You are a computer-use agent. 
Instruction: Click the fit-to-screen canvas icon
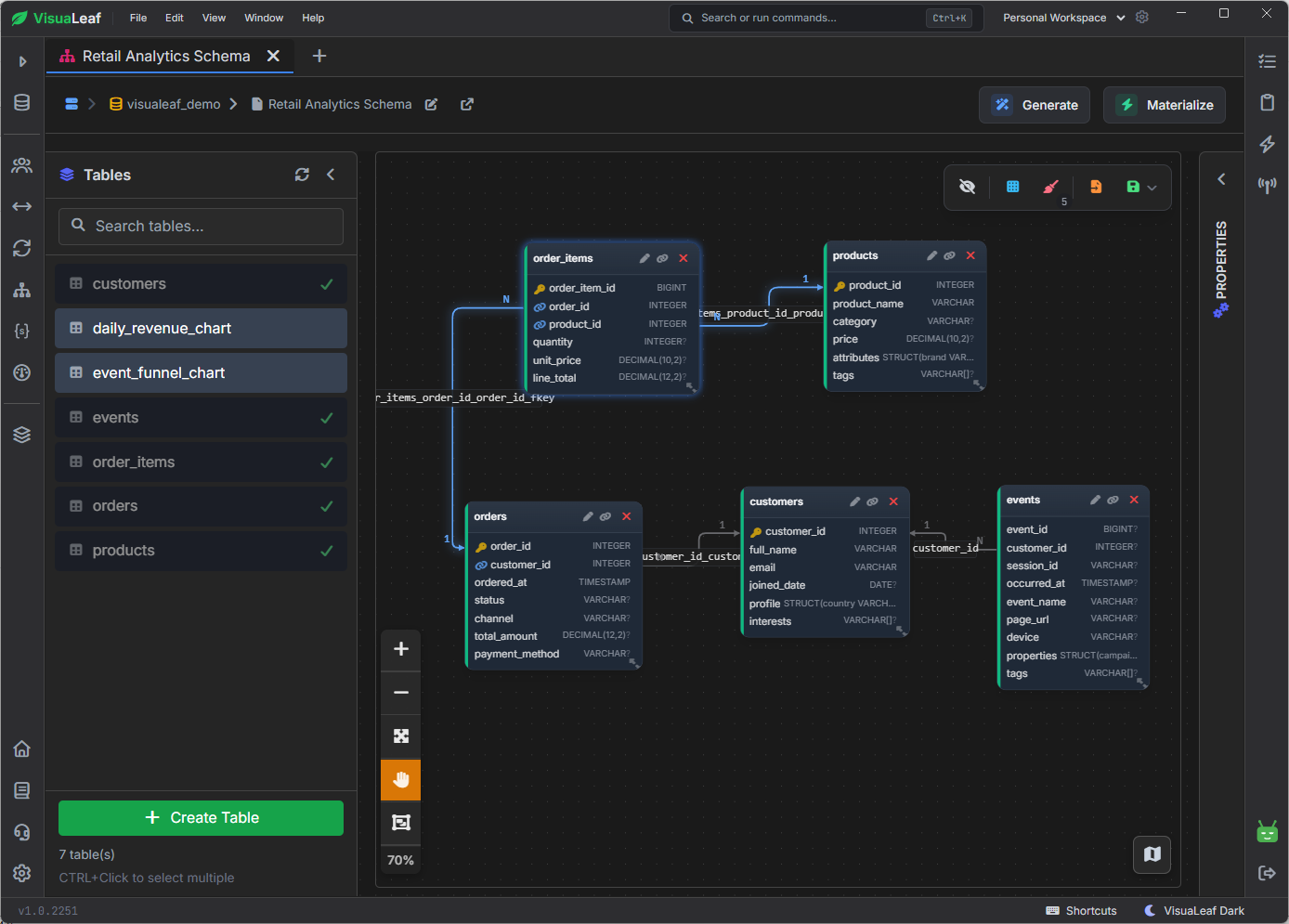(x=401, y=736)
